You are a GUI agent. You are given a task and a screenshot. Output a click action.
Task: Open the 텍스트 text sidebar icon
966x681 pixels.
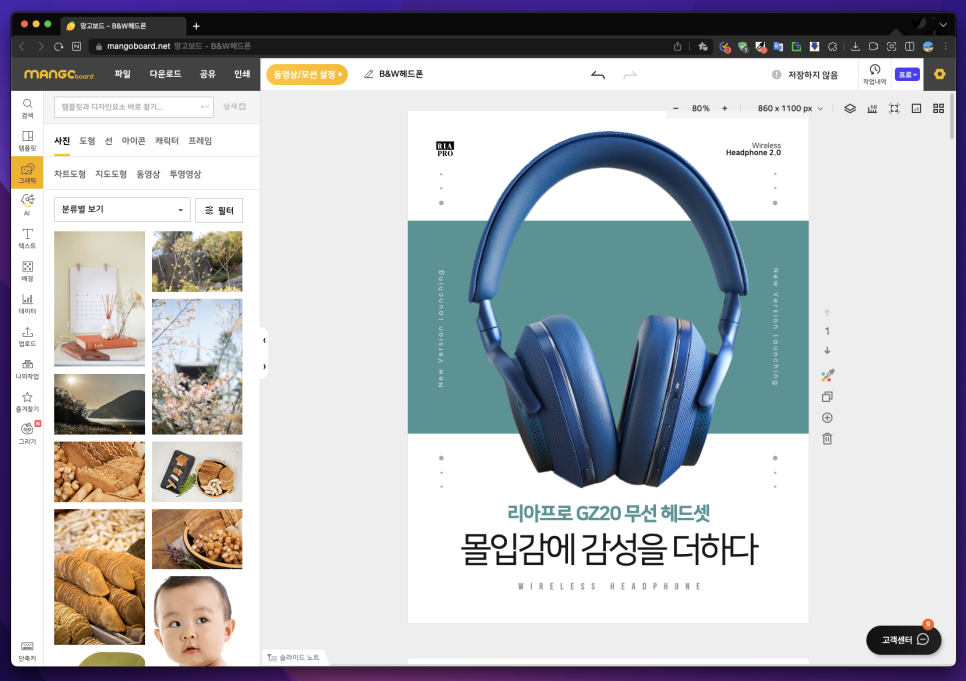tap(27, 238)
